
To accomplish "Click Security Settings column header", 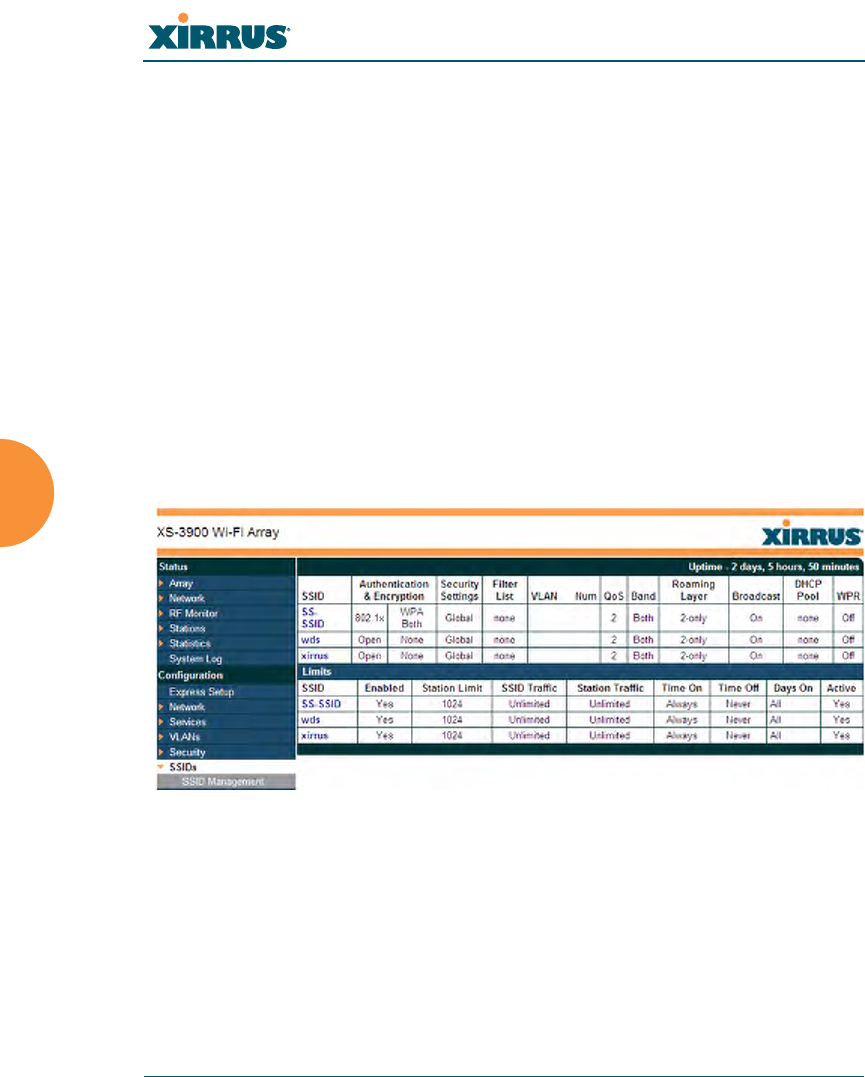I will (460, 590).
